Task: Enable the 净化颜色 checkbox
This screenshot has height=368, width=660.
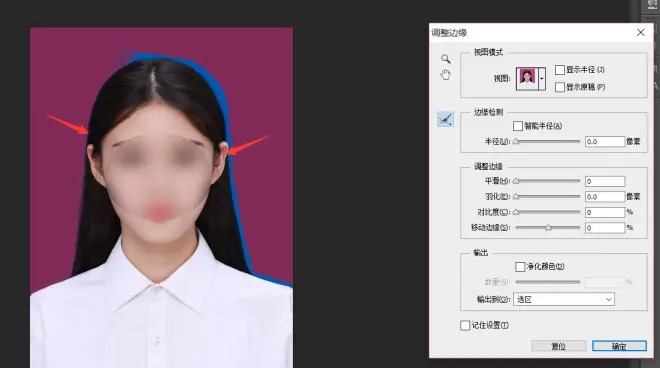Action: coord(520,267)
